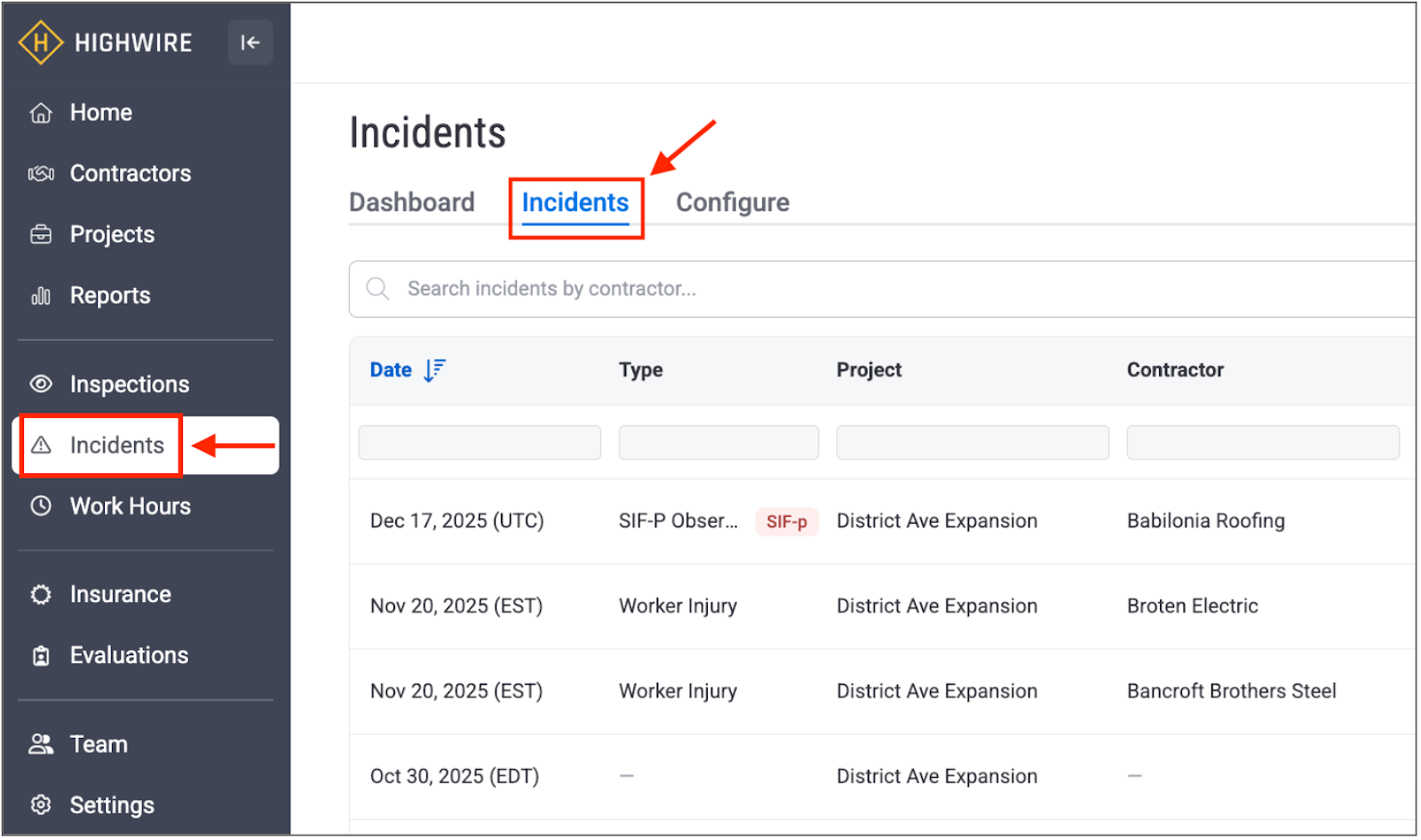Select Insurance in the sidebar
Screen dimensions: 1421x840
120,594
